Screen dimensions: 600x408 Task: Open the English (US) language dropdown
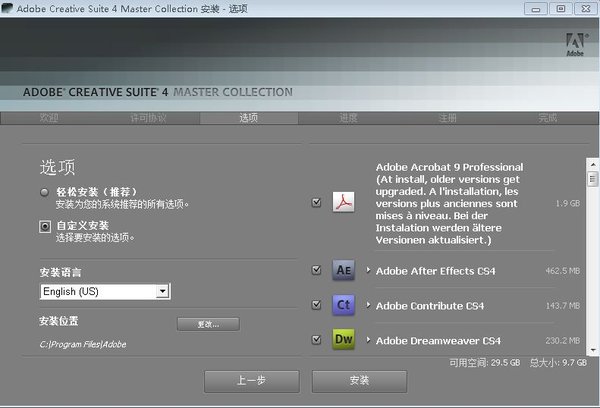[105, 292]
